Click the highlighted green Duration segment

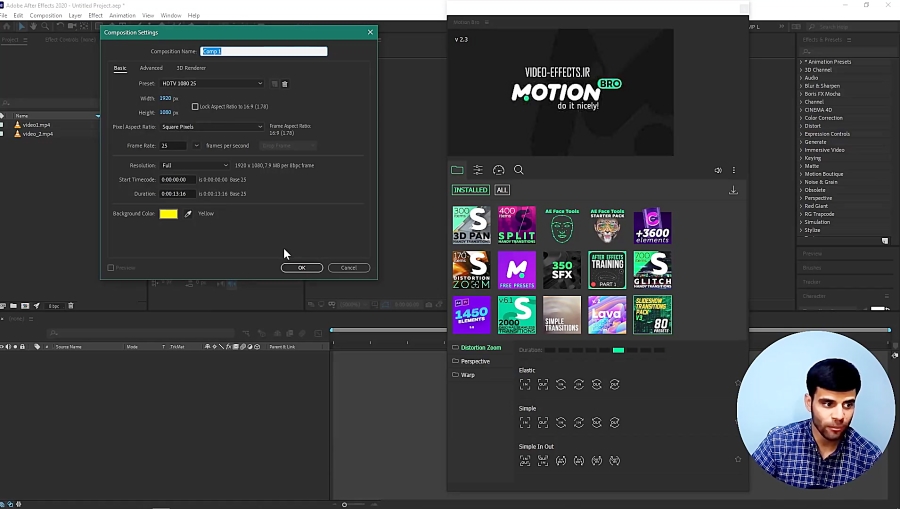pos(618,350)
